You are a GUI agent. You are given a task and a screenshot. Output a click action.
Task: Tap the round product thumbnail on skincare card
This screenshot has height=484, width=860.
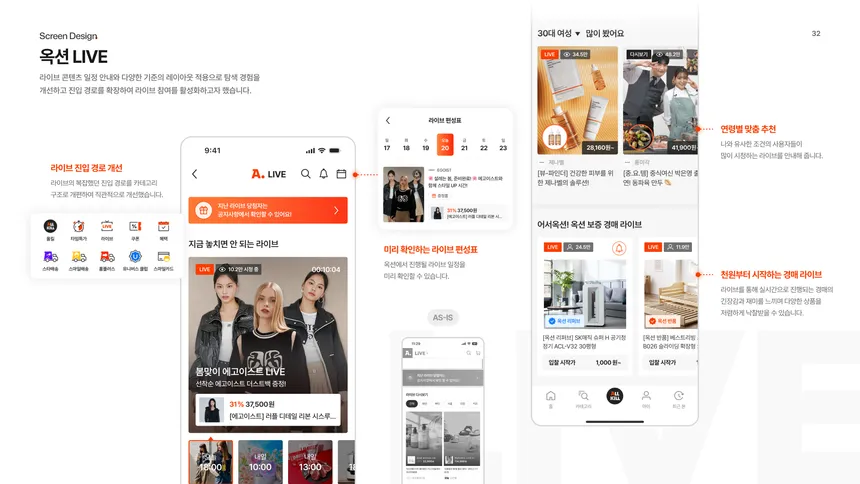[x=555, y=138]
